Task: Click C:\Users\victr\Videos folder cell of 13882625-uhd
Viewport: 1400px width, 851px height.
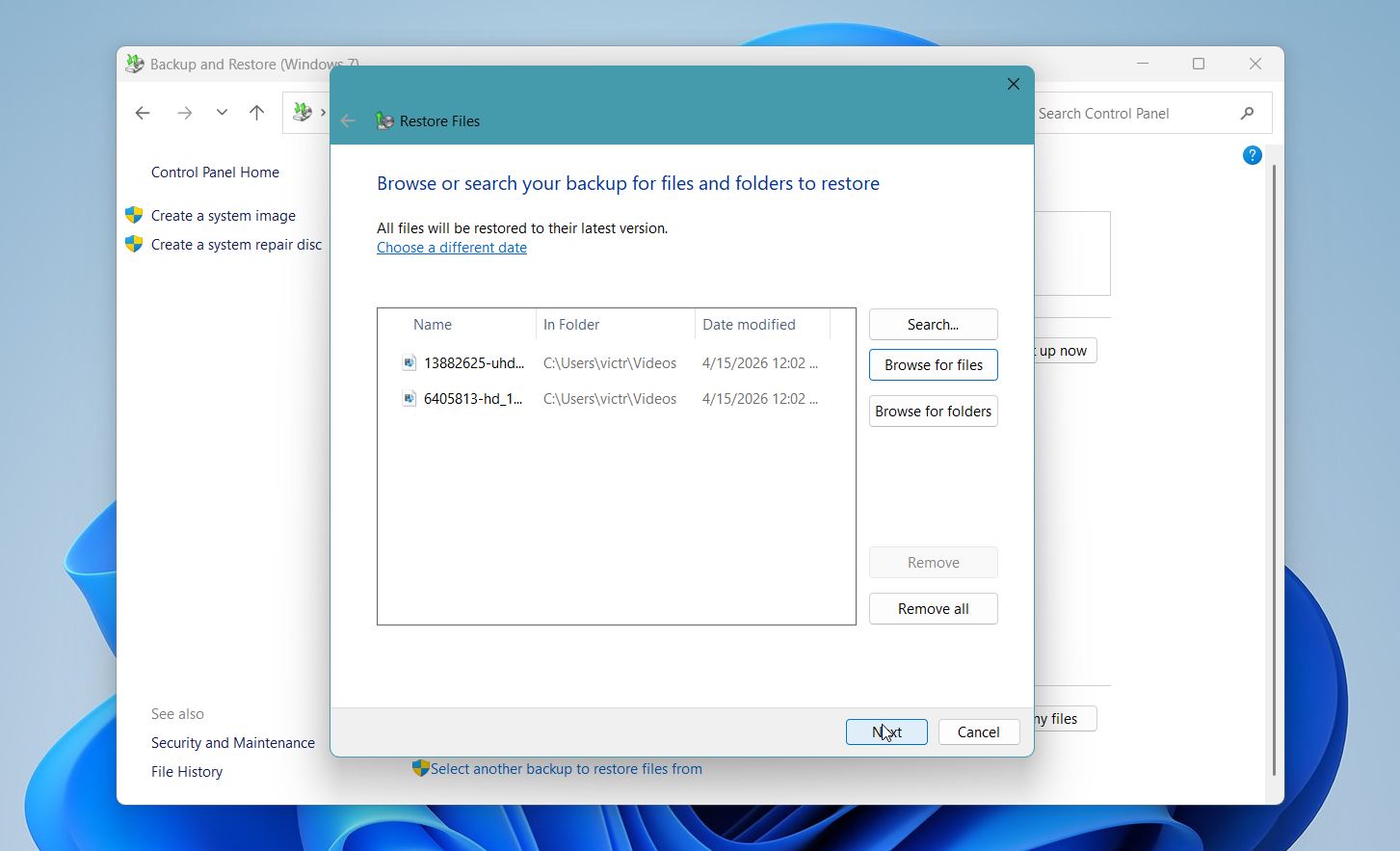Action: 610,363
